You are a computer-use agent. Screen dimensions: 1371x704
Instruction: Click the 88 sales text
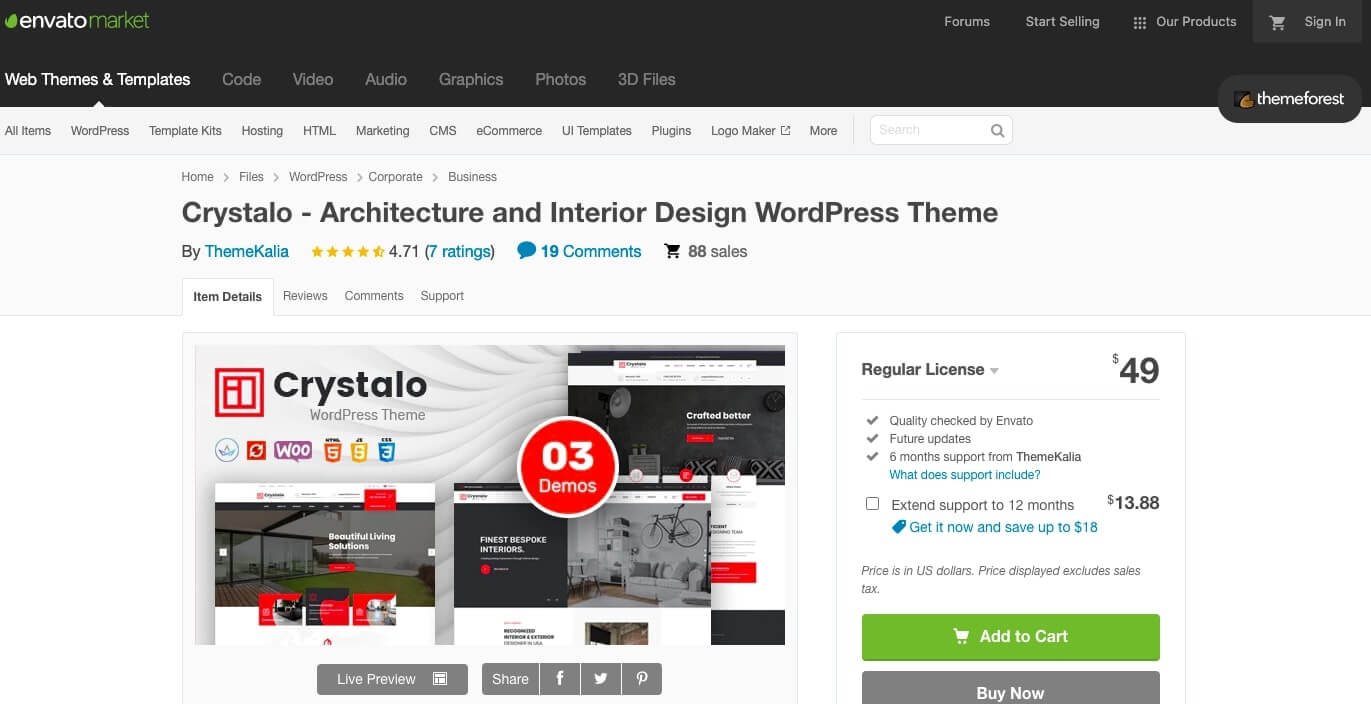coord(717,252)
